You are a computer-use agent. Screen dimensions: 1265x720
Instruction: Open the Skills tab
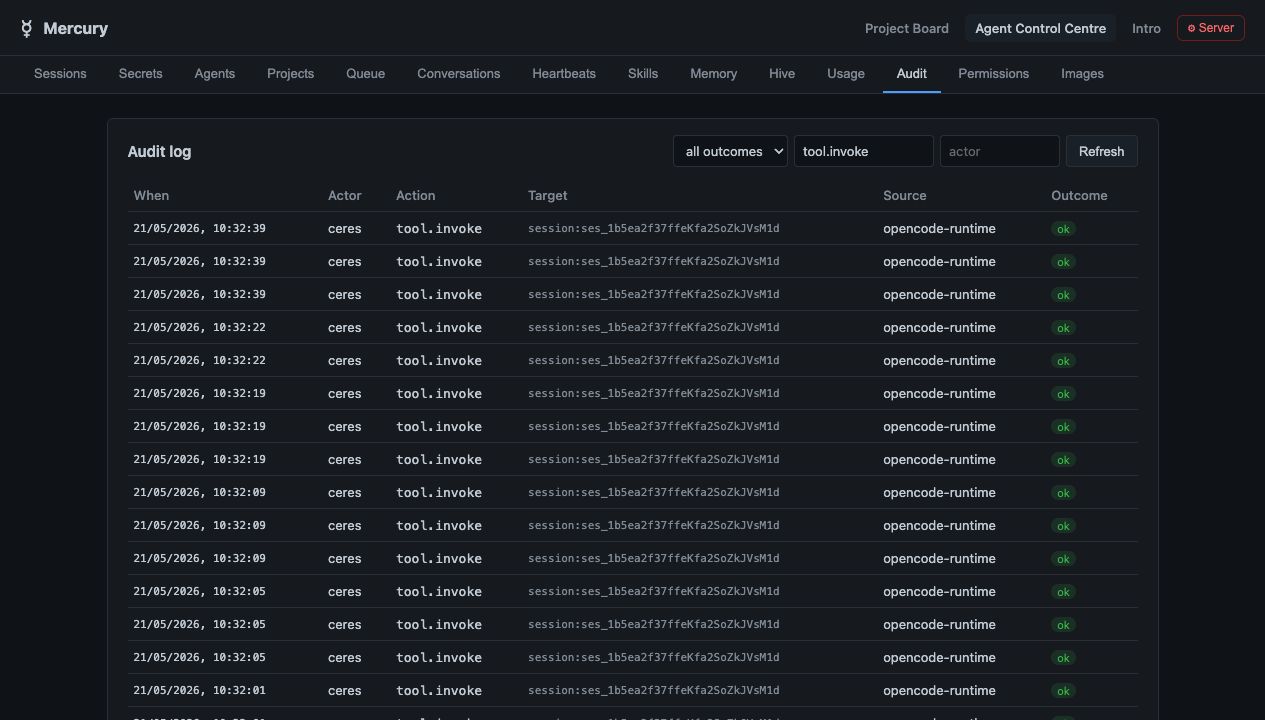point(643,74)
